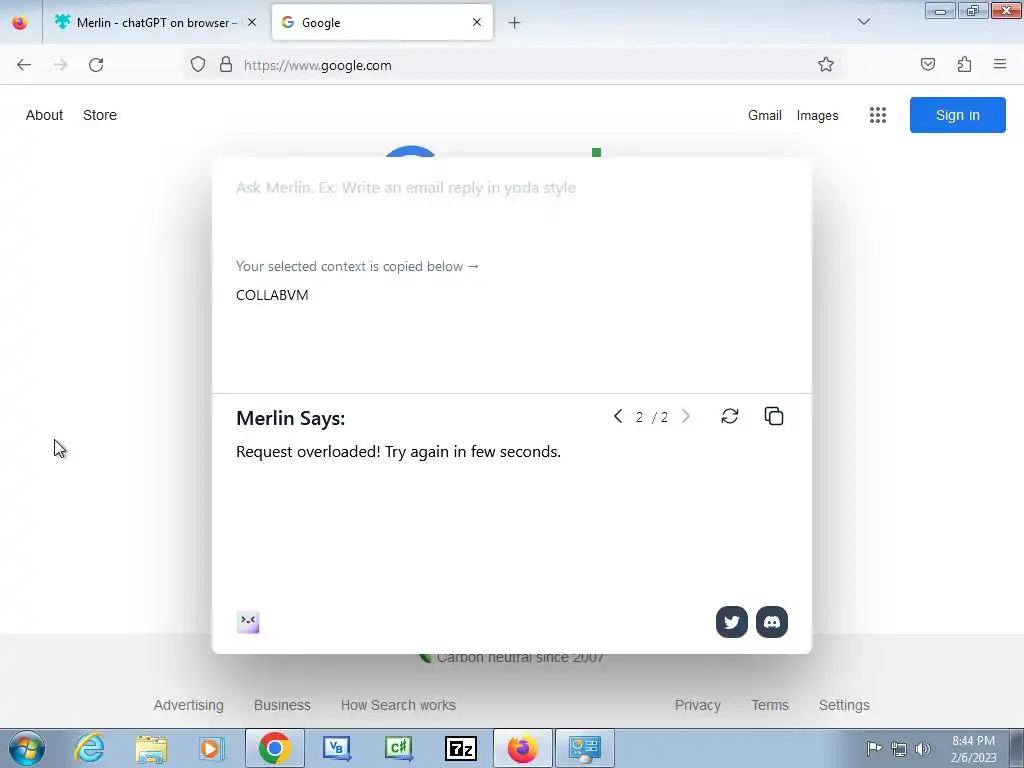
Task: Open the taskbar clock showing 8:44 PM
Action: pos(973,749)
